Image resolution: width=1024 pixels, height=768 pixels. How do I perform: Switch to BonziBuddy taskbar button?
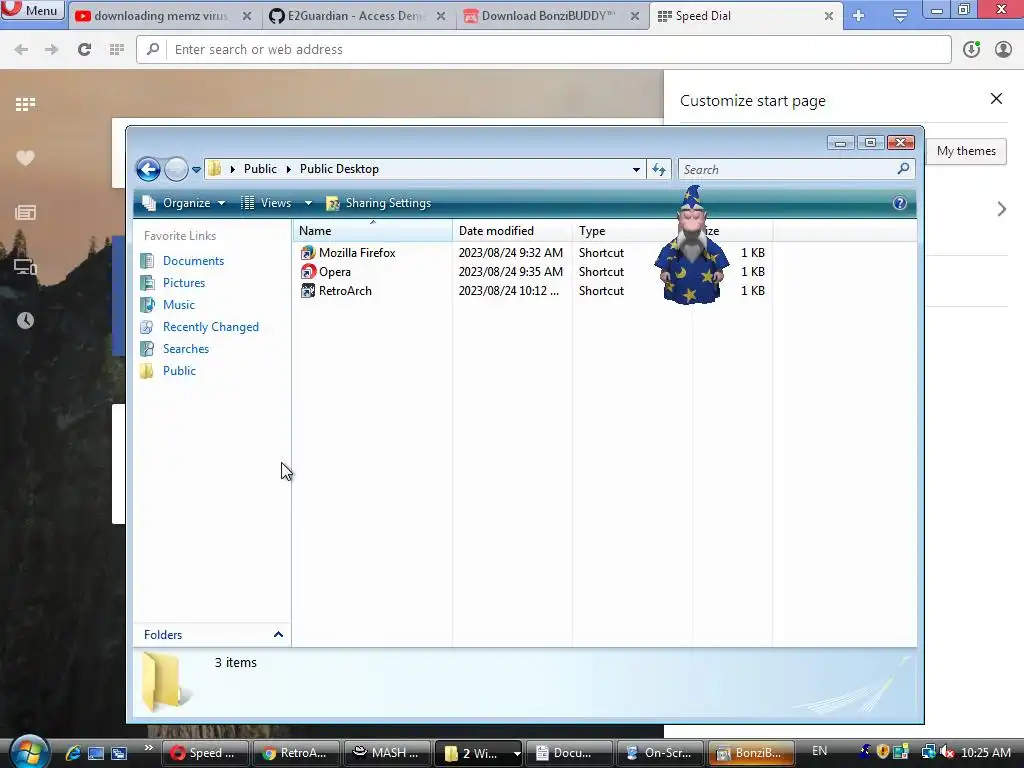751,753
